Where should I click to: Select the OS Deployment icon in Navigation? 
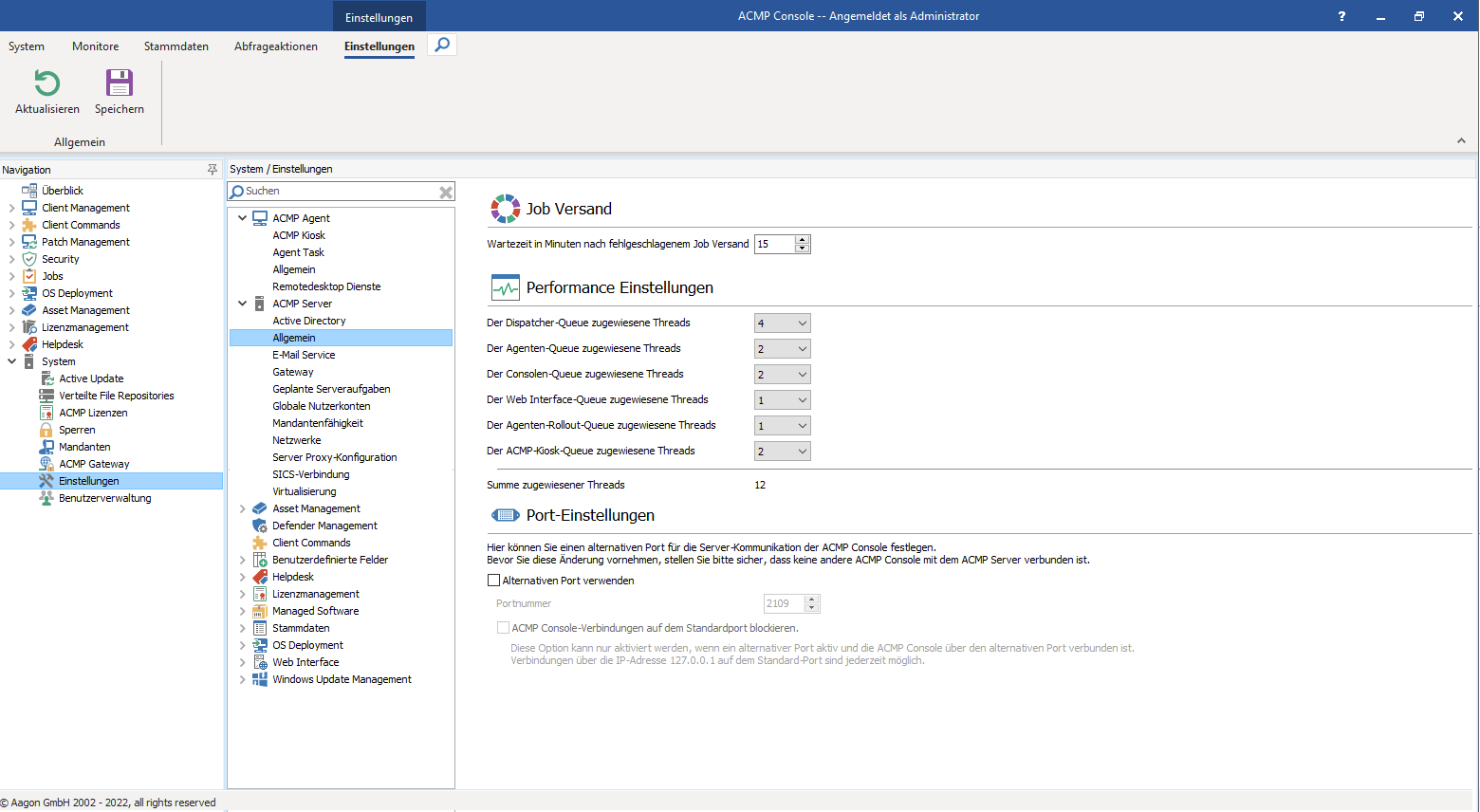29,293
